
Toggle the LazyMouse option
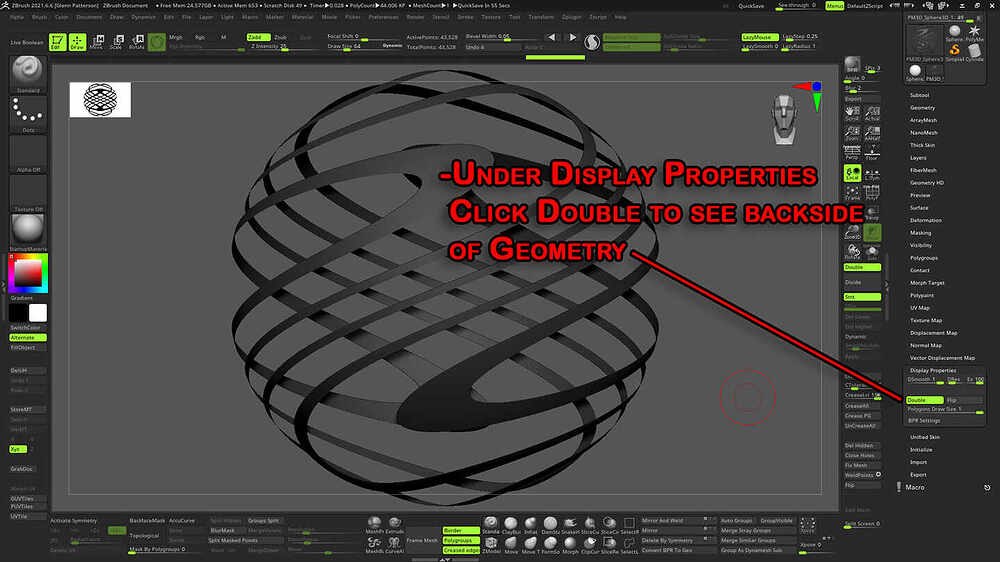(x=760, y=37)
